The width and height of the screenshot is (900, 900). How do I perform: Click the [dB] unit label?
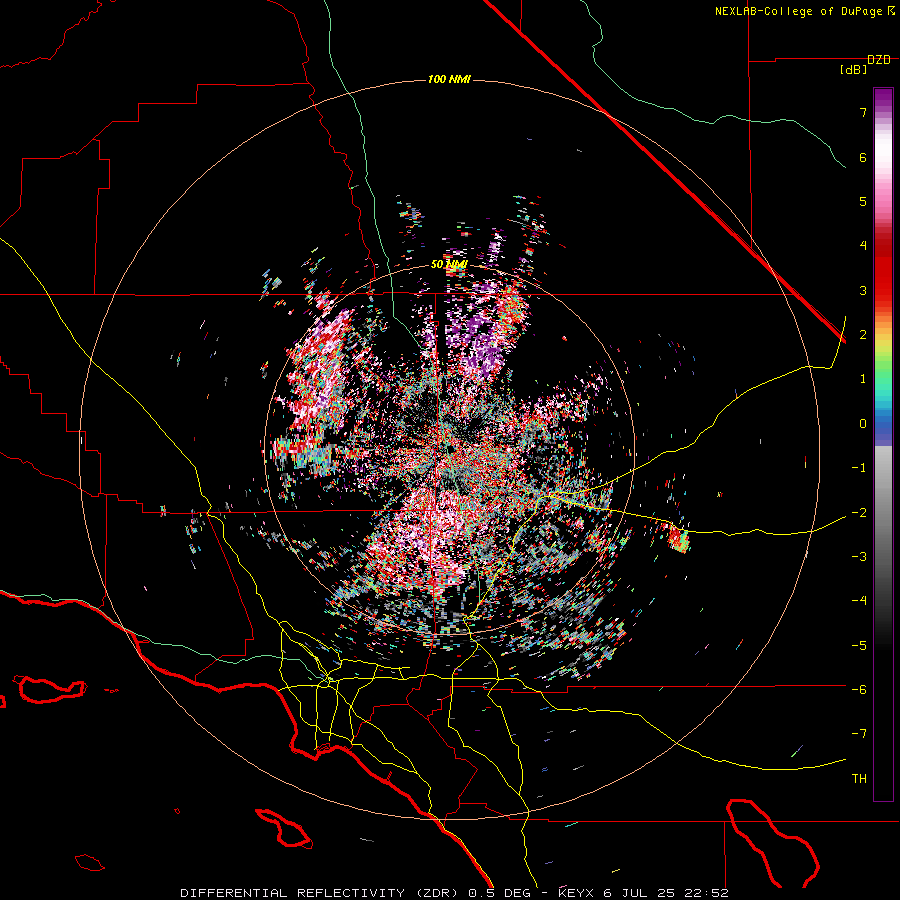(x=853, y=70)
